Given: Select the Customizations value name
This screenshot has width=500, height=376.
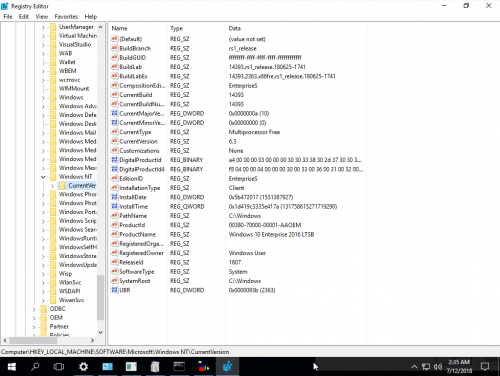Looking at the screenshot, I should (x=139, y=151).
